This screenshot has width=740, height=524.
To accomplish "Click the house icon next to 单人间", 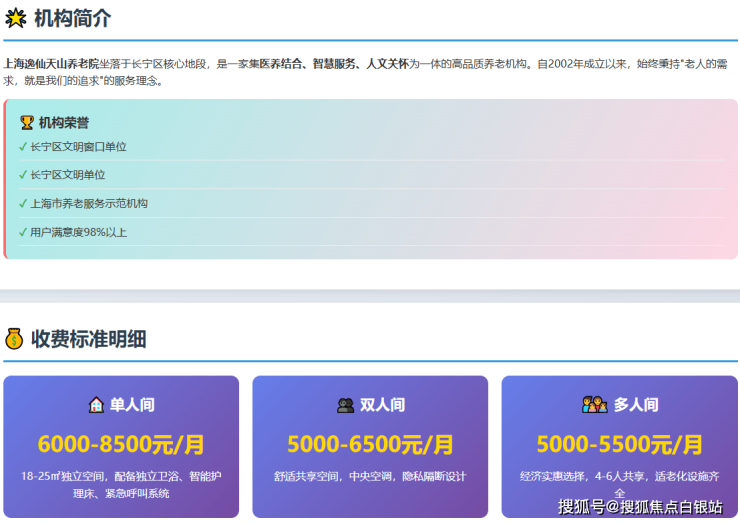I will click(96, 405).
